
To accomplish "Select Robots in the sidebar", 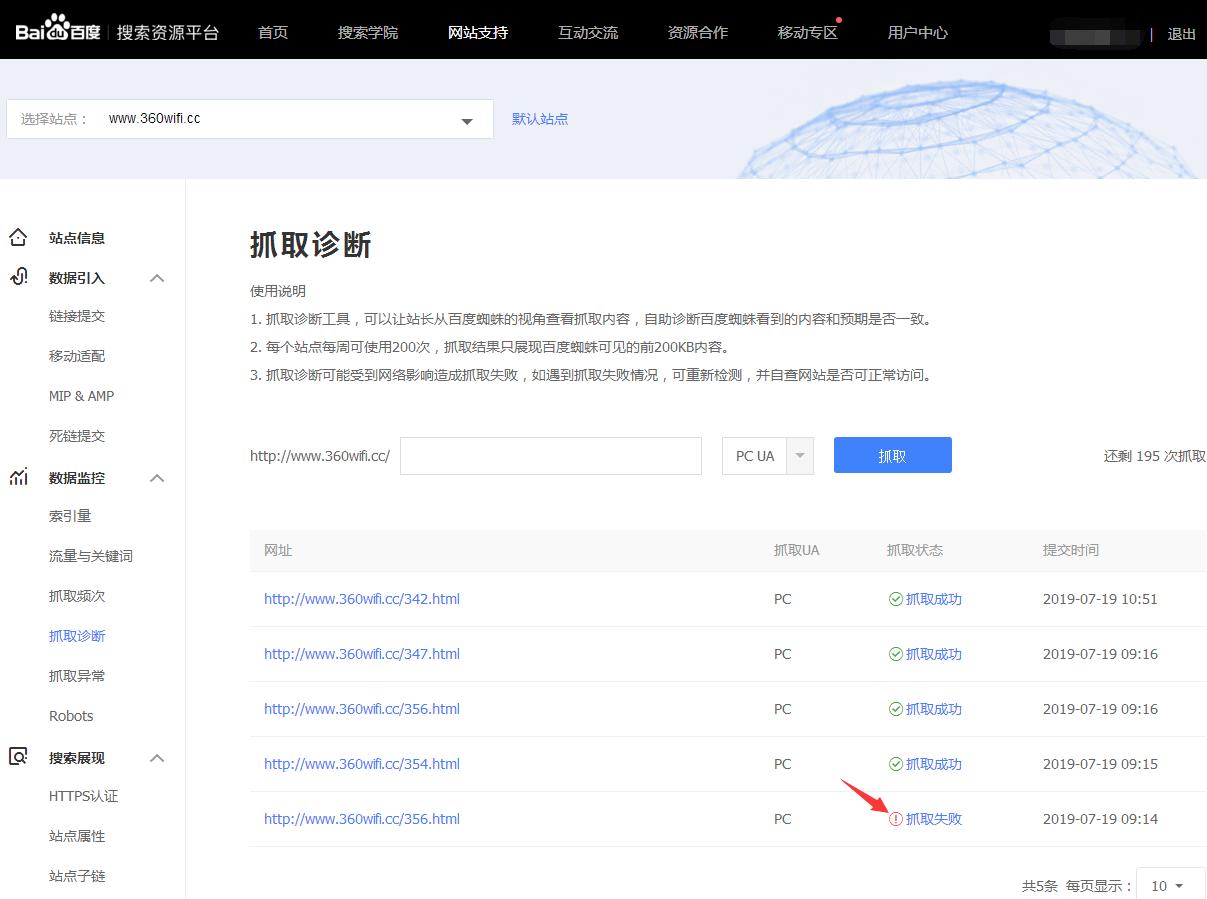I will coord(71,715).
